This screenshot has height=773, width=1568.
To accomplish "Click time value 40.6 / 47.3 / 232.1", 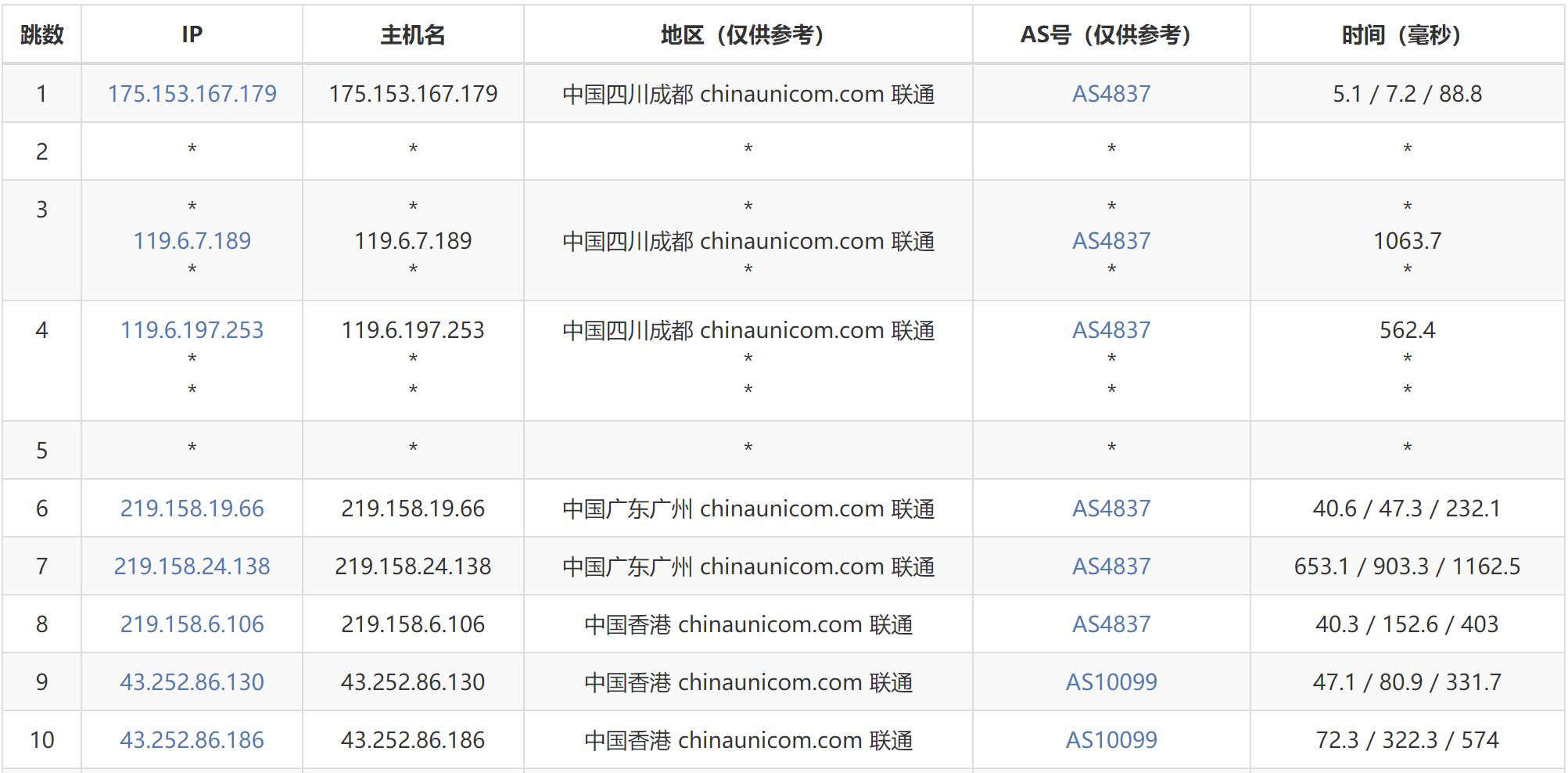I will click(x=1407, y=509).
